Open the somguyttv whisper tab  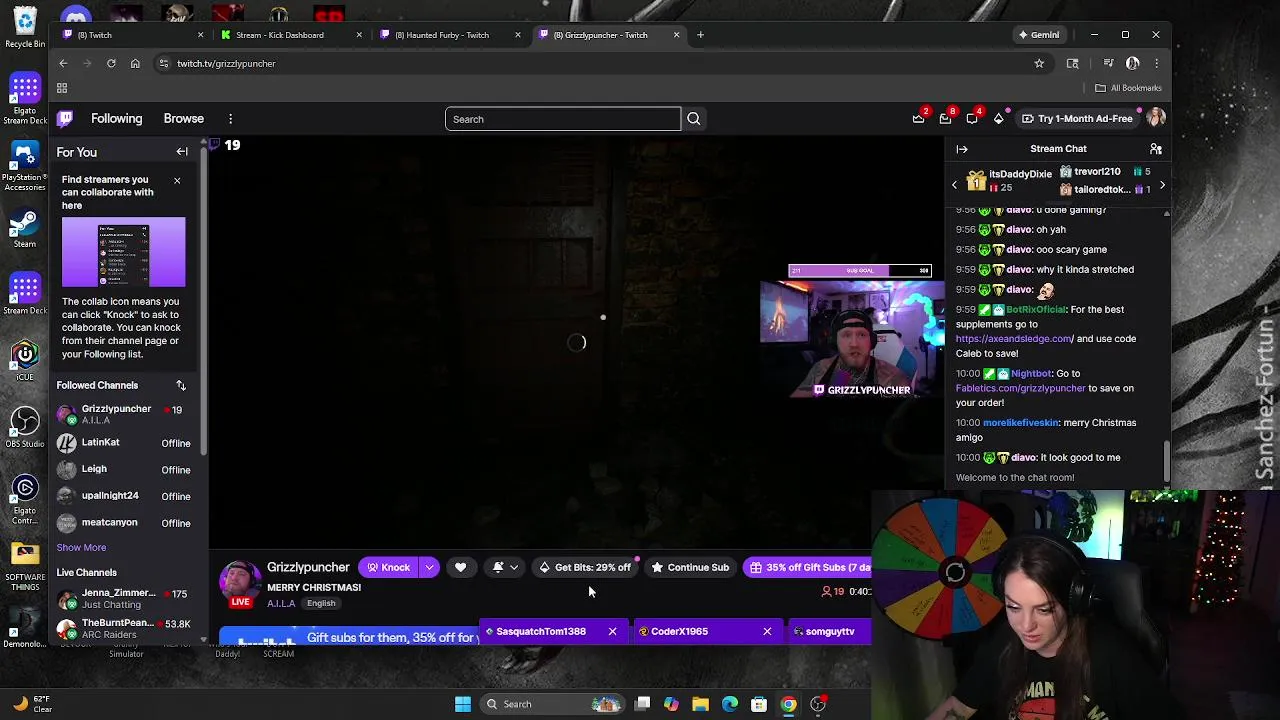coord(829,631)
